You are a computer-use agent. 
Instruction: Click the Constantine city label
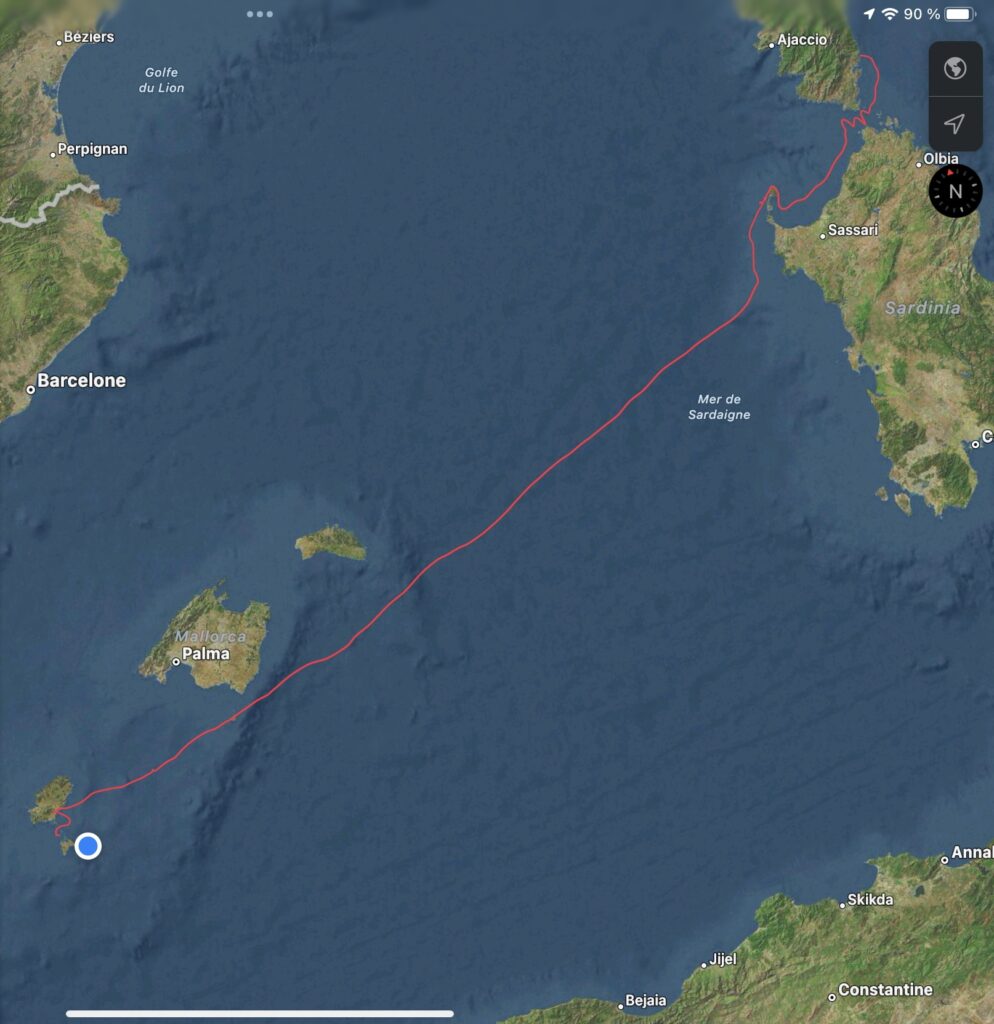(885, 989)
